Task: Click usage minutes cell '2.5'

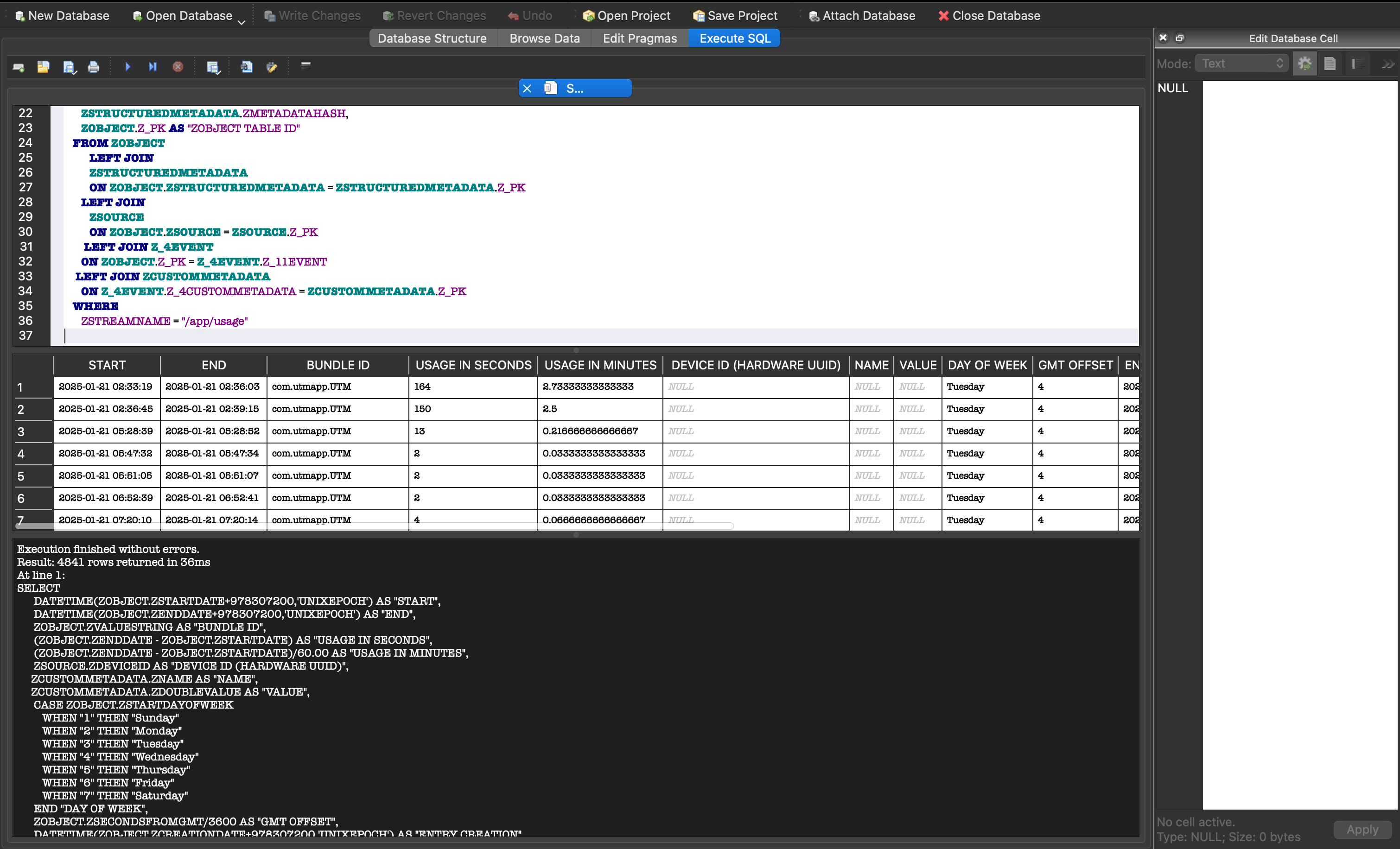Action: pos(601,409)
